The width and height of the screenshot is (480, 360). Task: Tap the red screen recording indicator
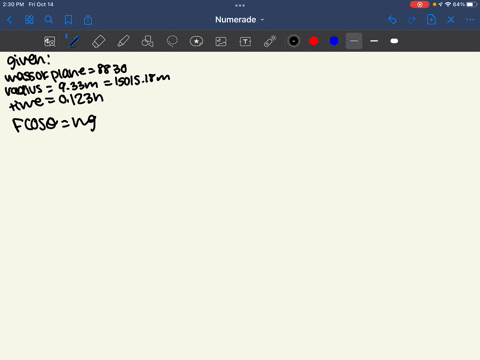click(419, 4)
